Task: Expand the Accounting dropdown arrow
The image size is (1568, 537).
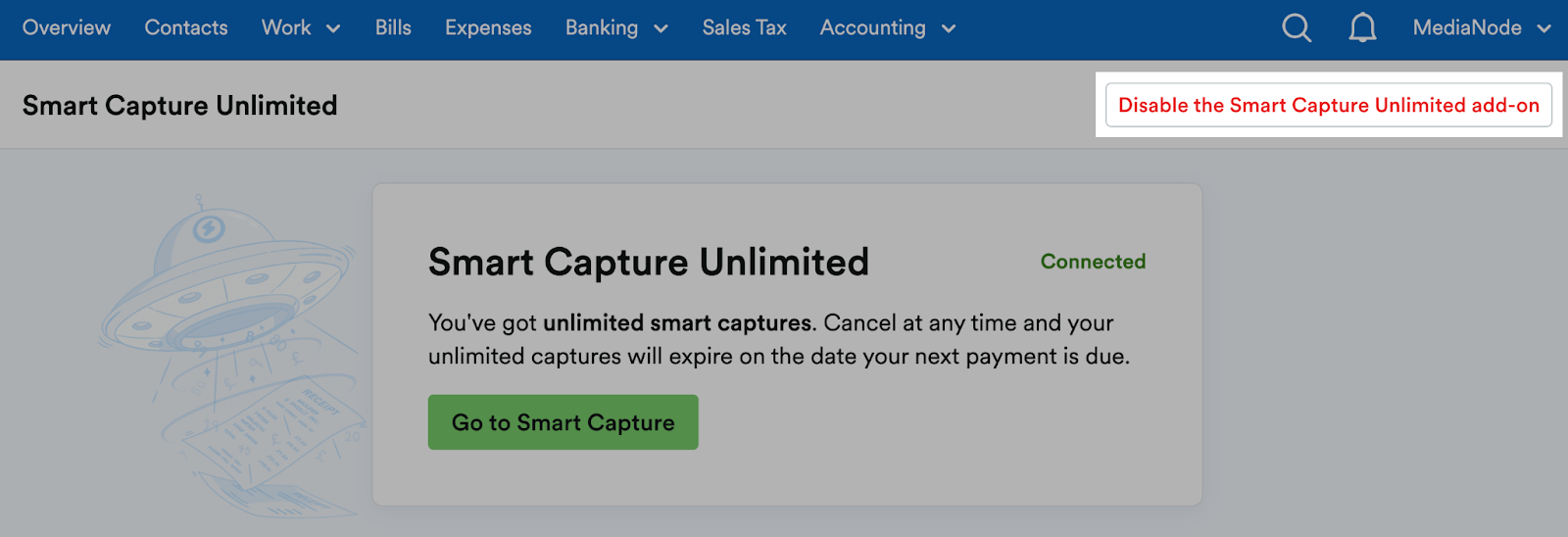Action: pyautogui.click(x=949, y=29)
